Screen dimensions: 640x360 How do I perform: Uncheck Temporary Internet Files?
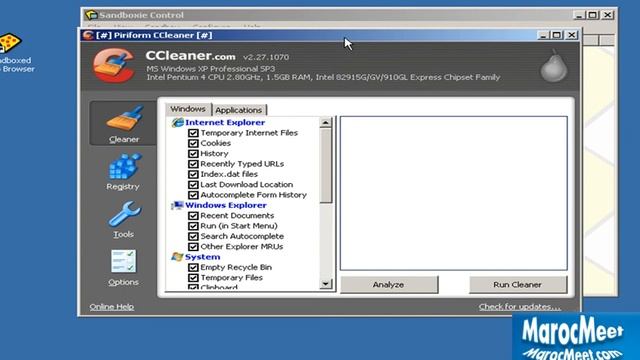(193, 133)
